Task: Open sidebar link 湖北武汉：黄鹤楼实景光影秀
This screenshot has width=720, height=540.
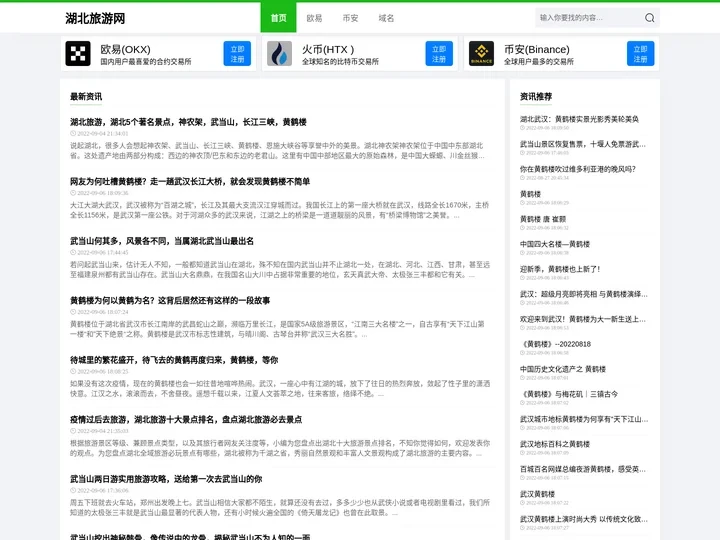Action: coord(579,119)
